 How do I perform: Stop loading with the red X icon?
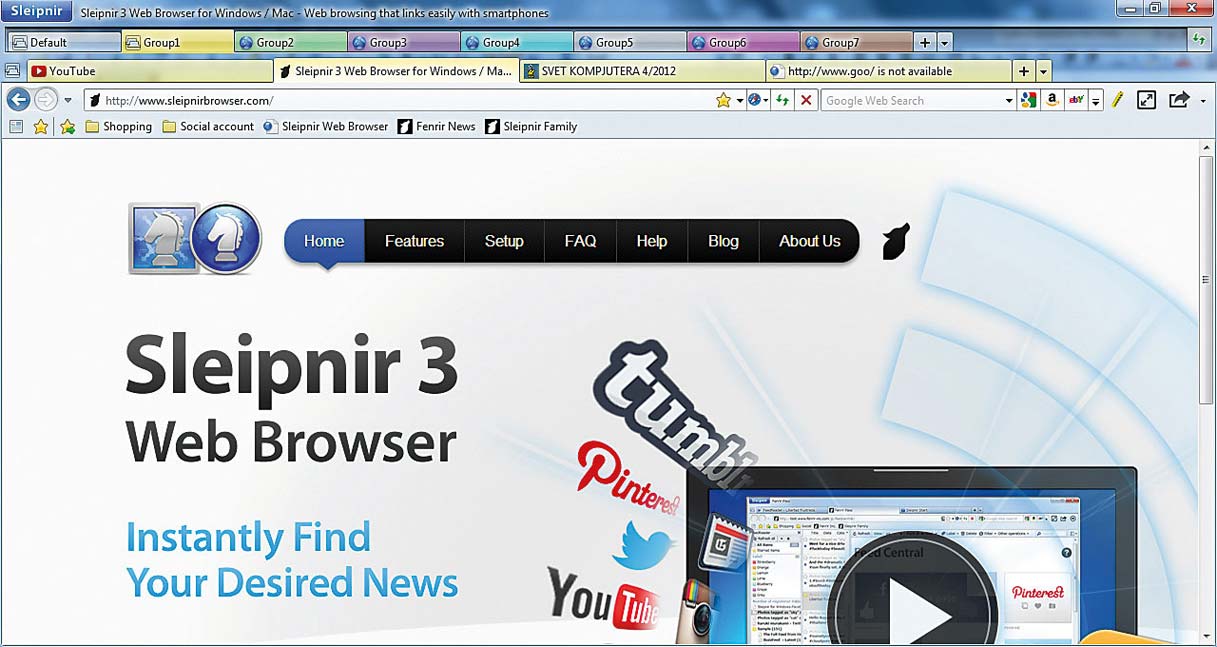tap(806, 101)
